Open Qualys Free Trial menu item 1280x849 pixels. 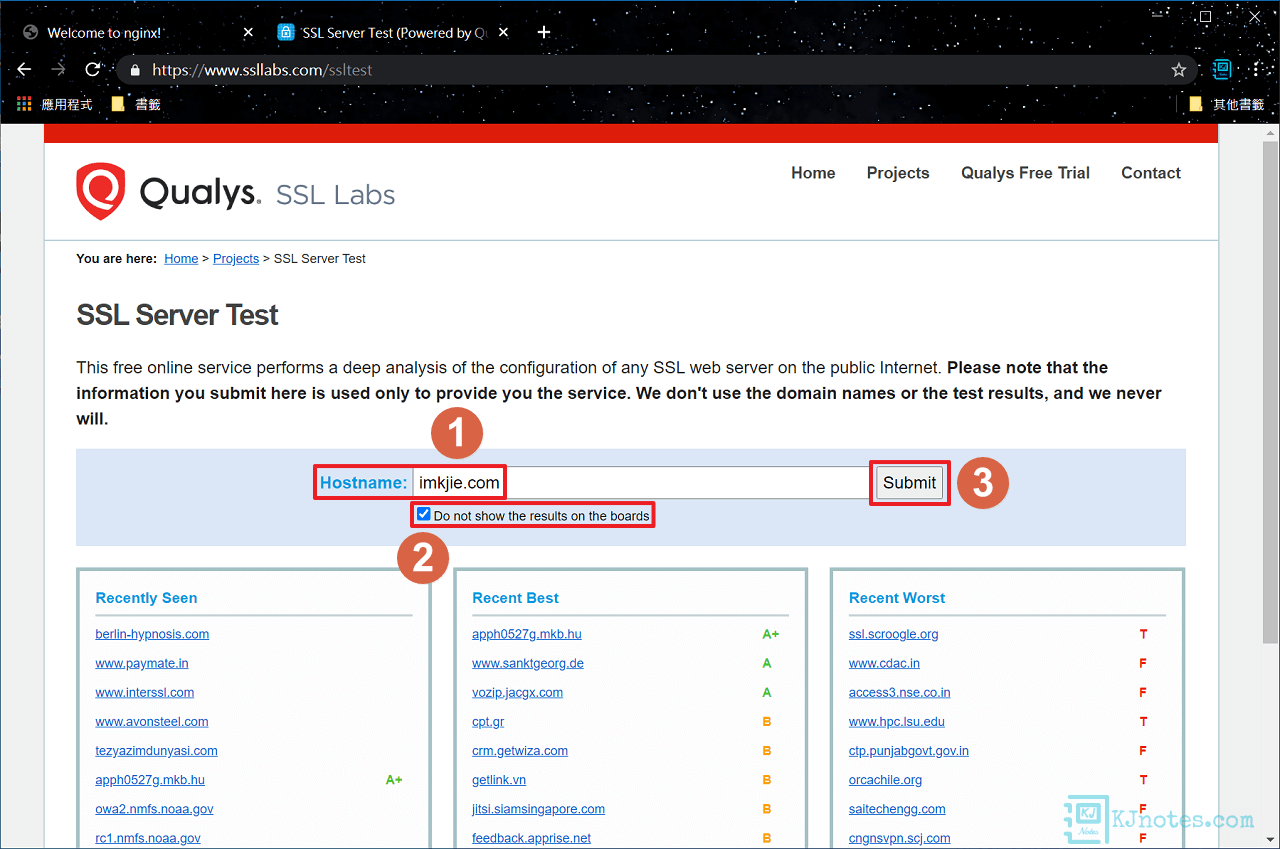click(1025, 173)
